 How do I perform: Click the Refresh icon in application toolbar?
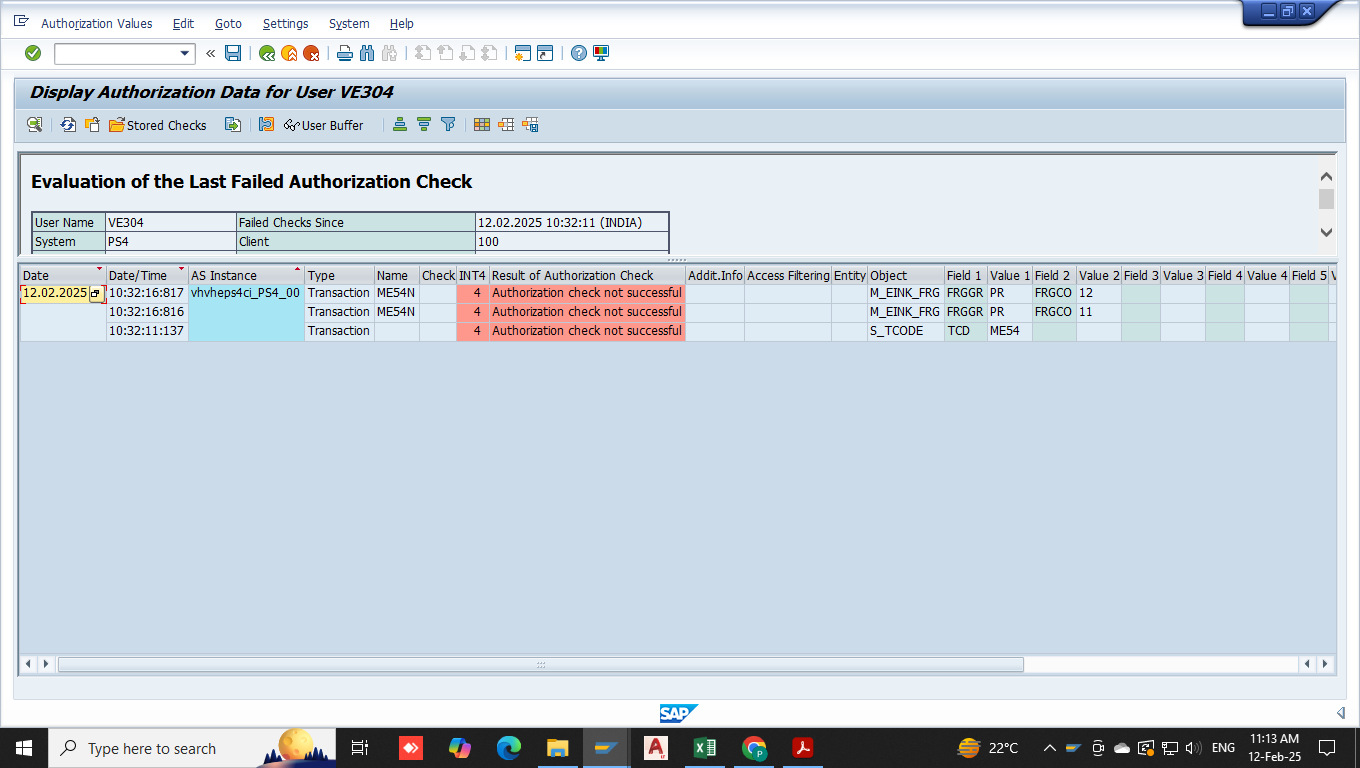point(68,125)
